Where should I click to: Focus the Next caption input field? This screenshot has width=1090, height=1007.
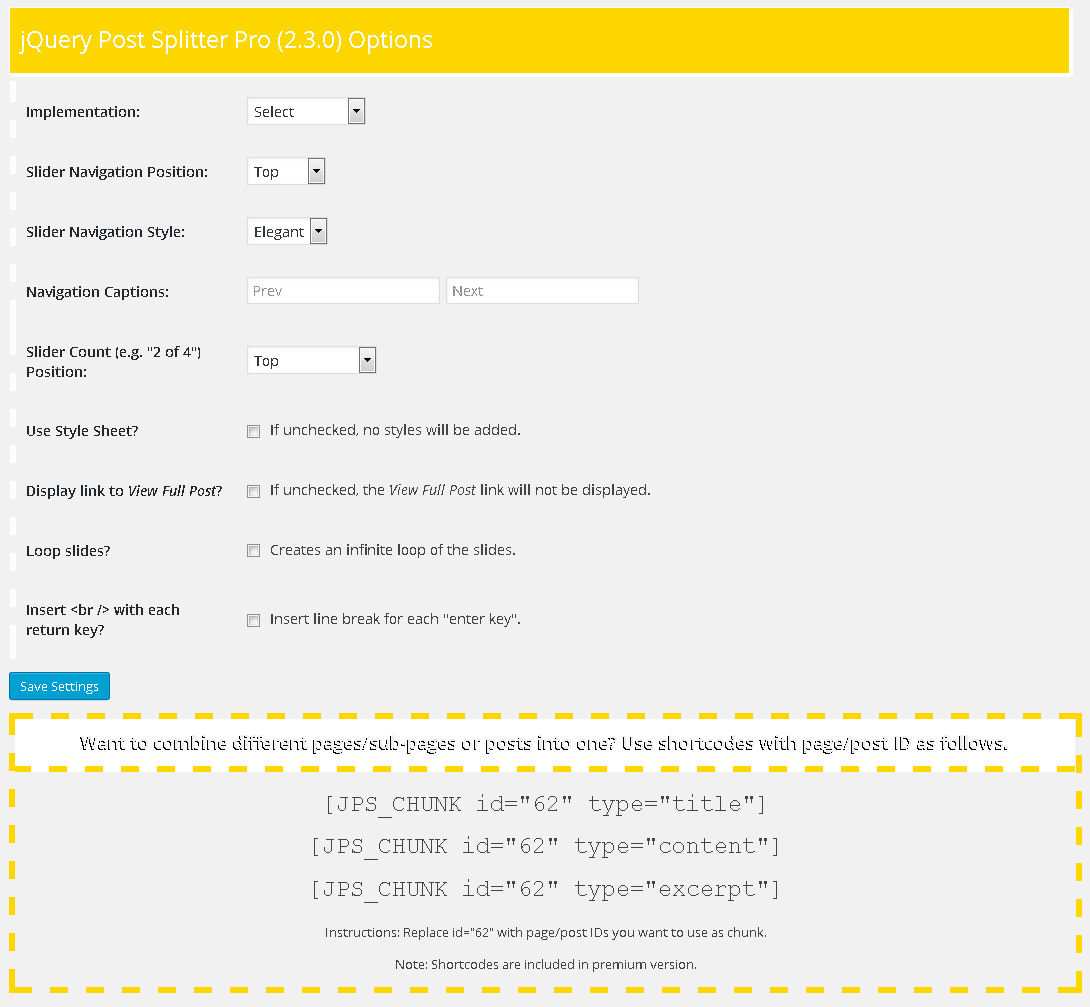click(542, 290)
